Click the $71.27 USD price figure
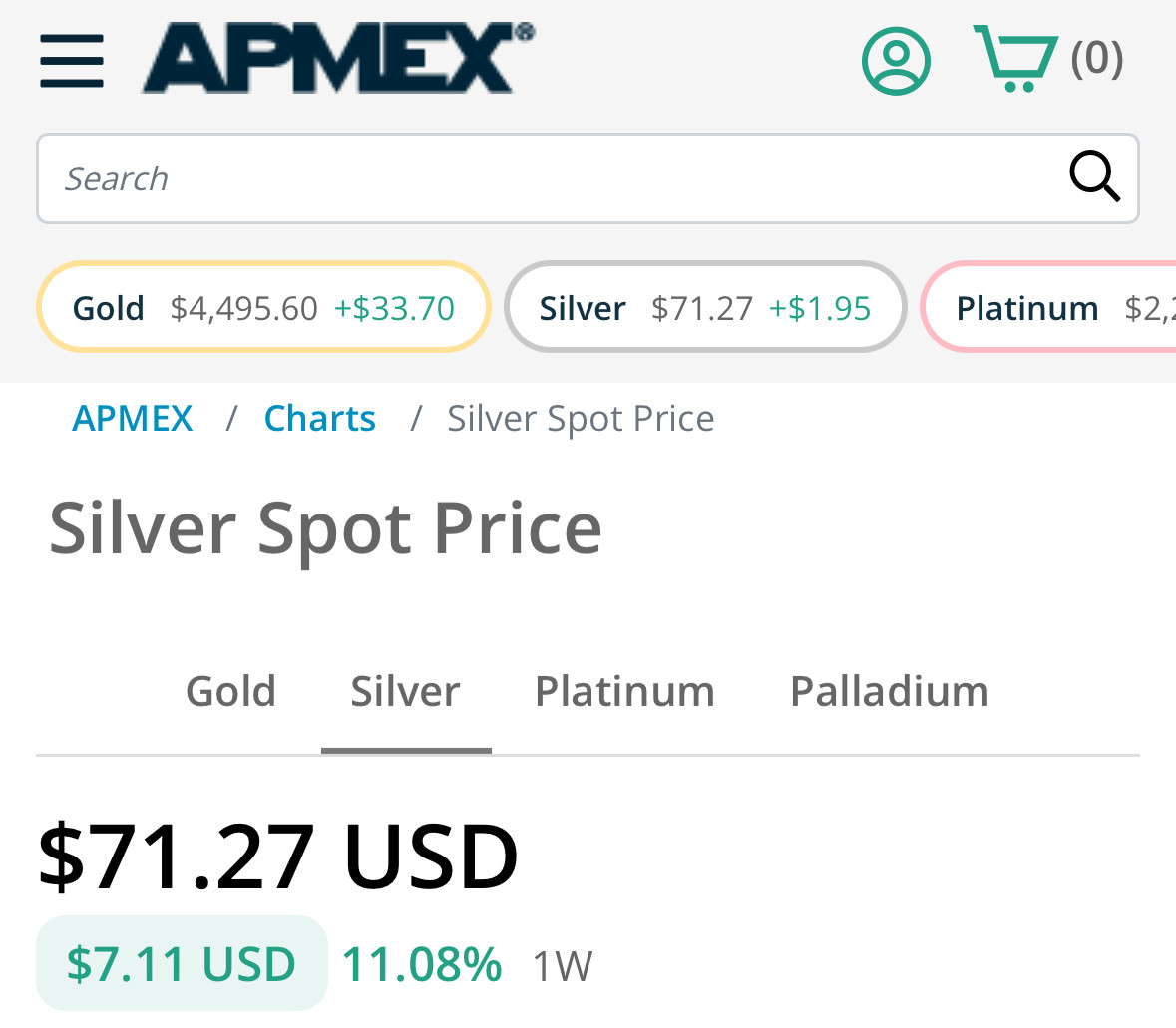1176x1028 pixels. click(x=277, y=857)
